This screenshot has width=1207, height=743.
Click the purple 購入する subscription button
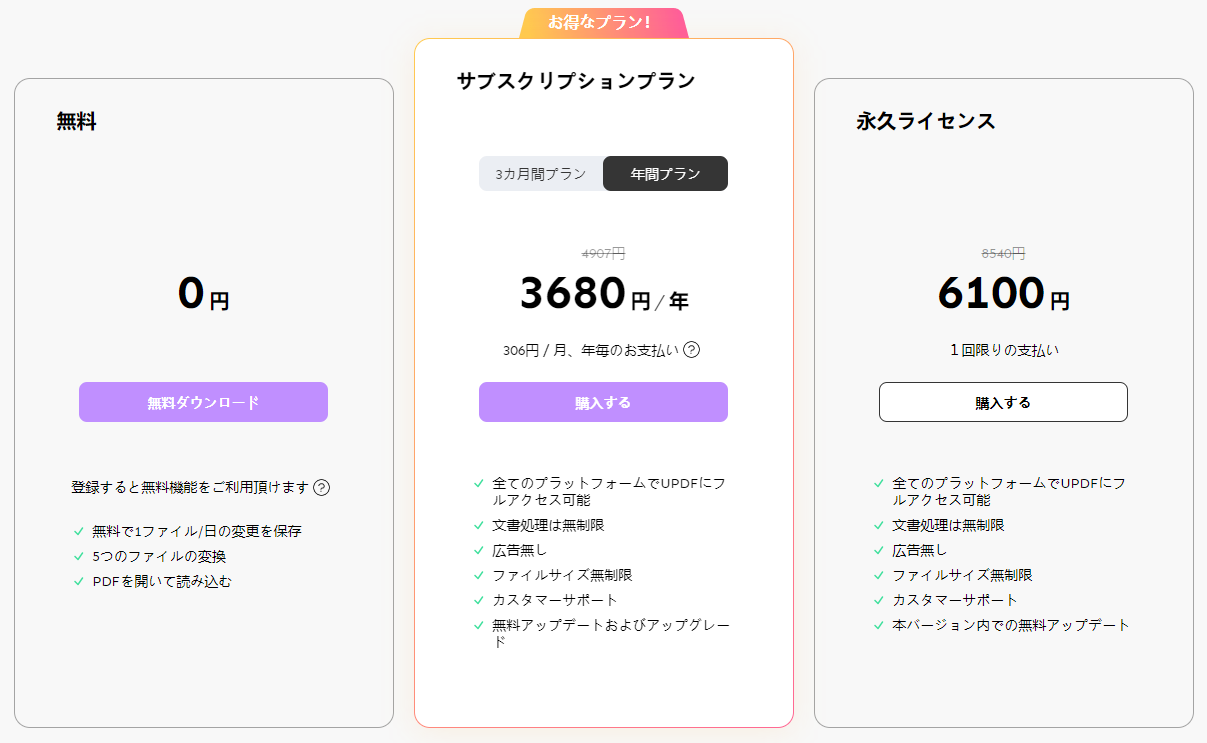[603, 402]
